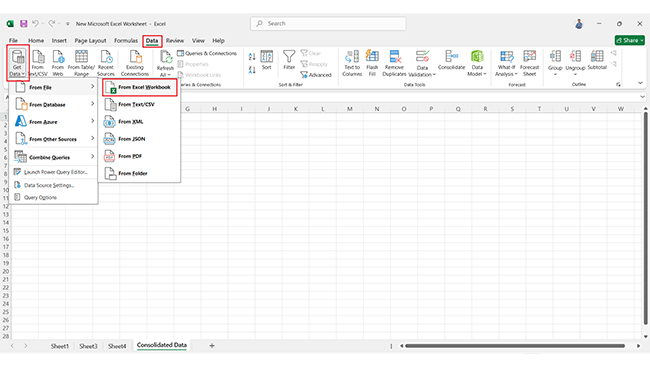Sort ascending A to Z
Screen dimensions: 650x367
[x=252, y=57]
